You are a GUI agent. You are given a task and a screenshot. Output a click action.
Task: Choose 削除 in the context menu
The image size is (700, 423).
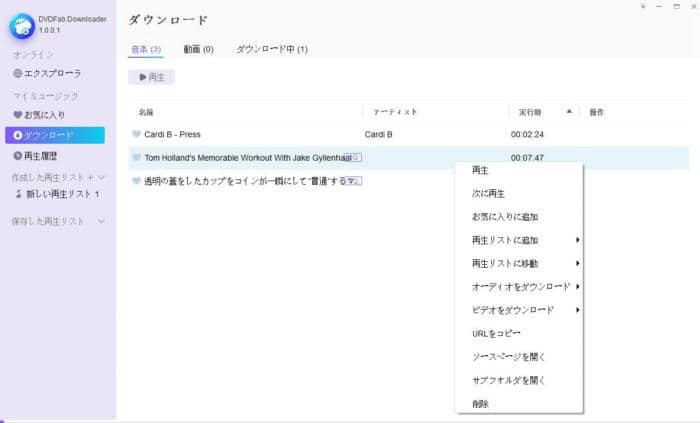[x=480, y=404]
